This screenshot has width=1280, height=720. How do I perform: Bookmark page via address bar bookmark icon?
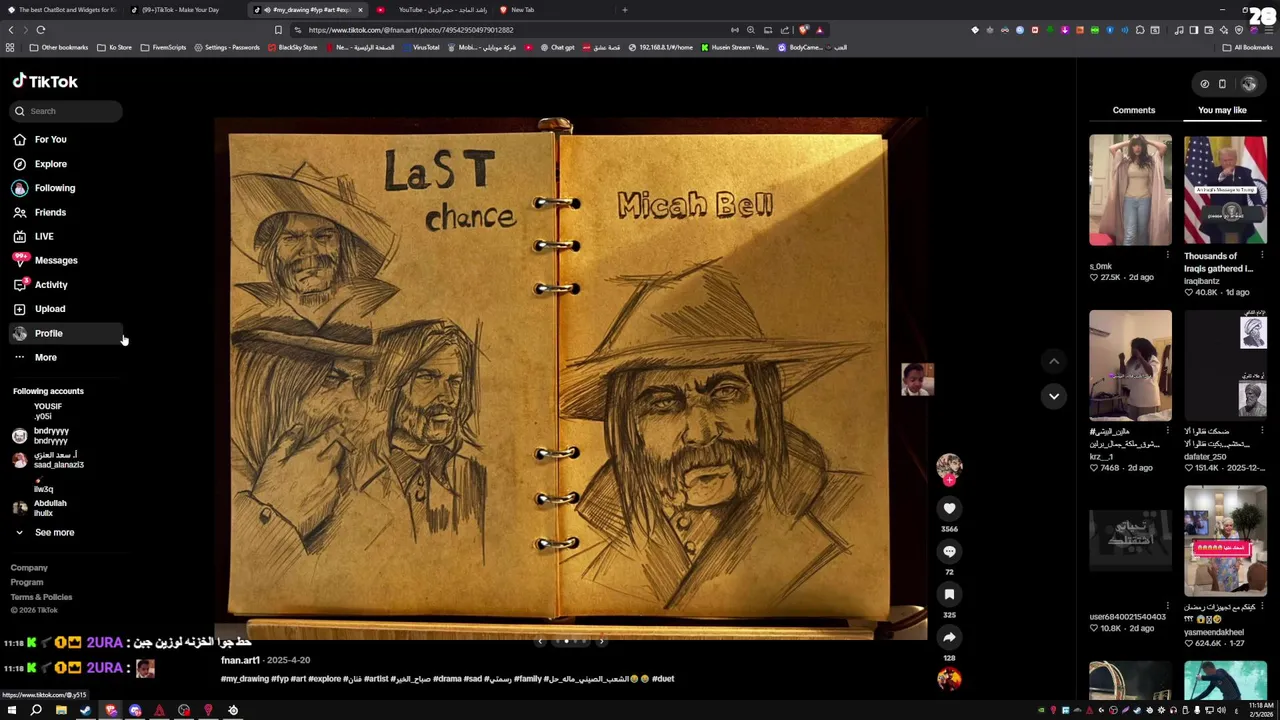[278, 30]
